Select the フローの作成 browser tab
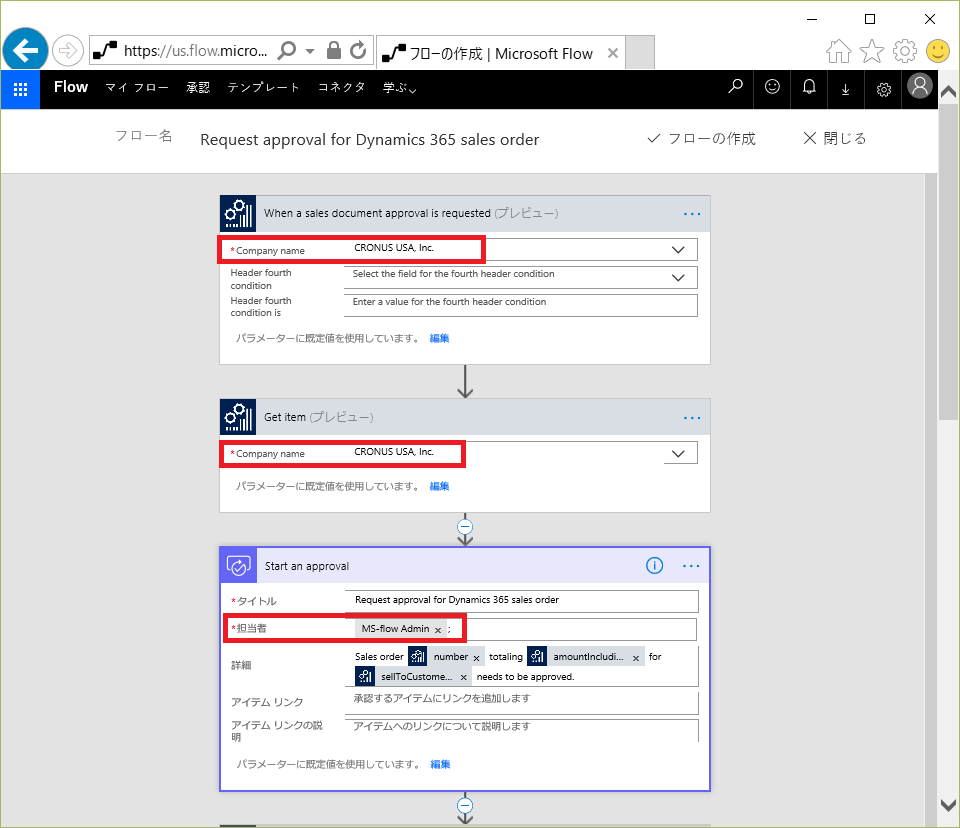Viewport: 960px width, 828px height. pyautogui.click(x=500, y=53)
